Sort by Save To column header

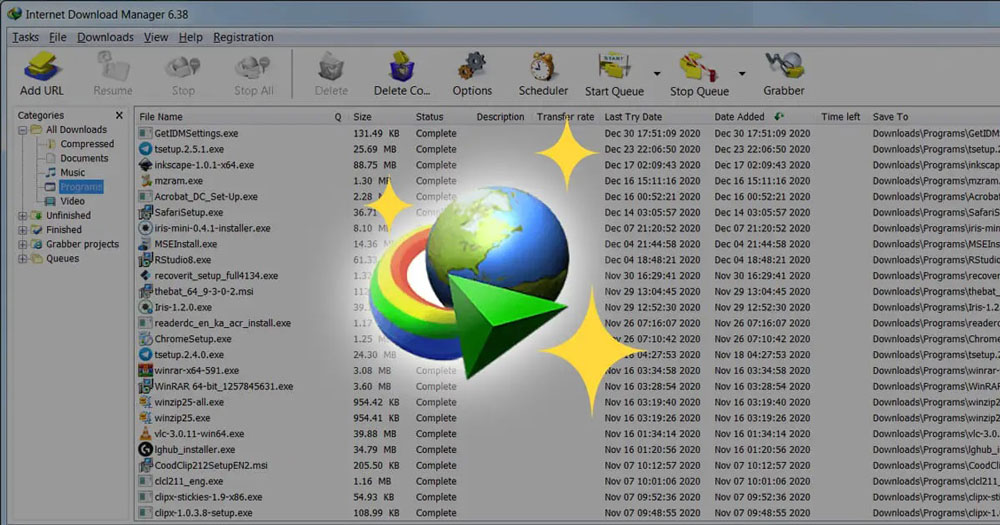(x=890, y=117)
